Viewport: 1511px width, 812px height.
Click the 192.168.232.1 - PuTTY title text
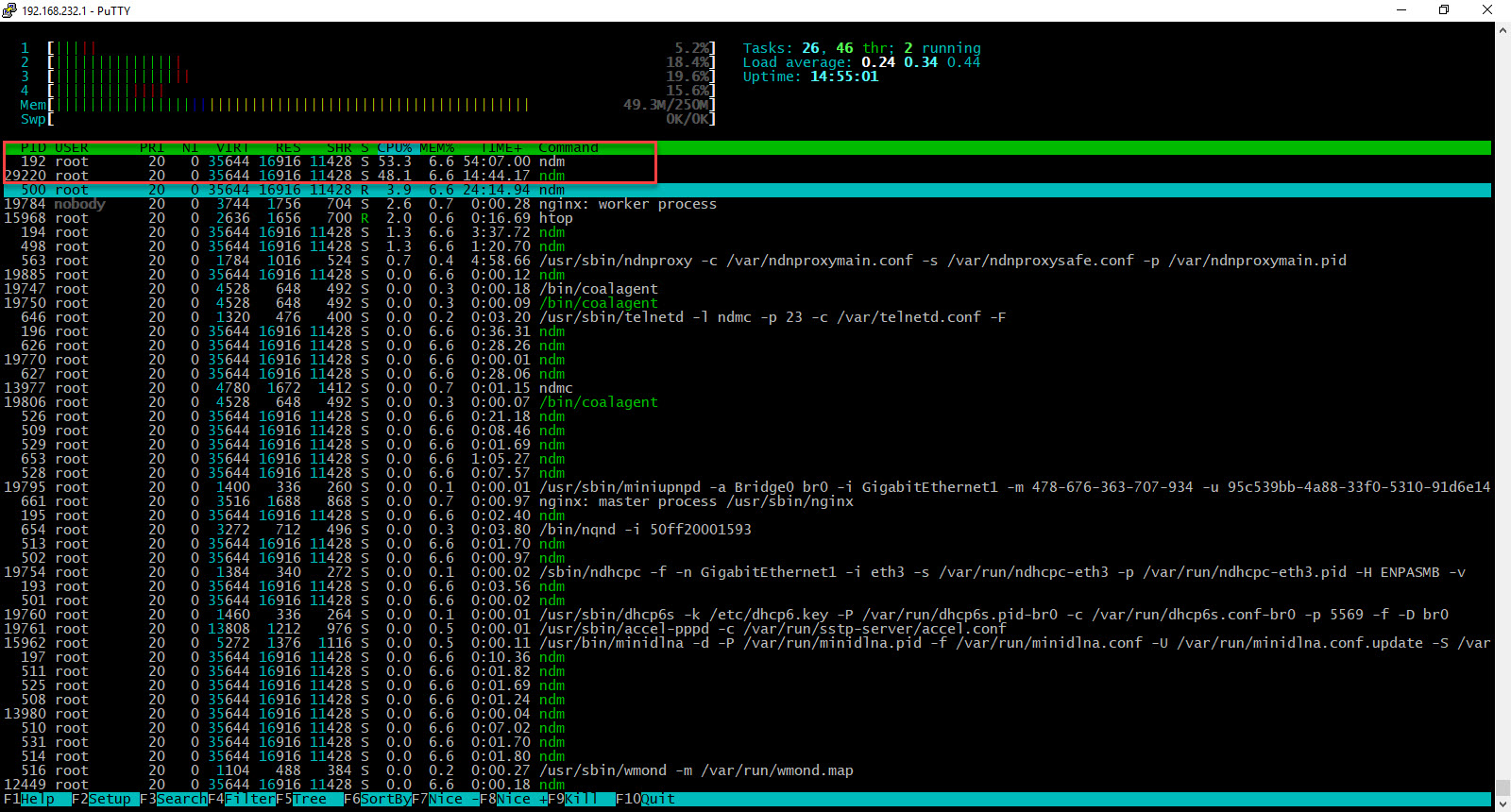(76, 10)
